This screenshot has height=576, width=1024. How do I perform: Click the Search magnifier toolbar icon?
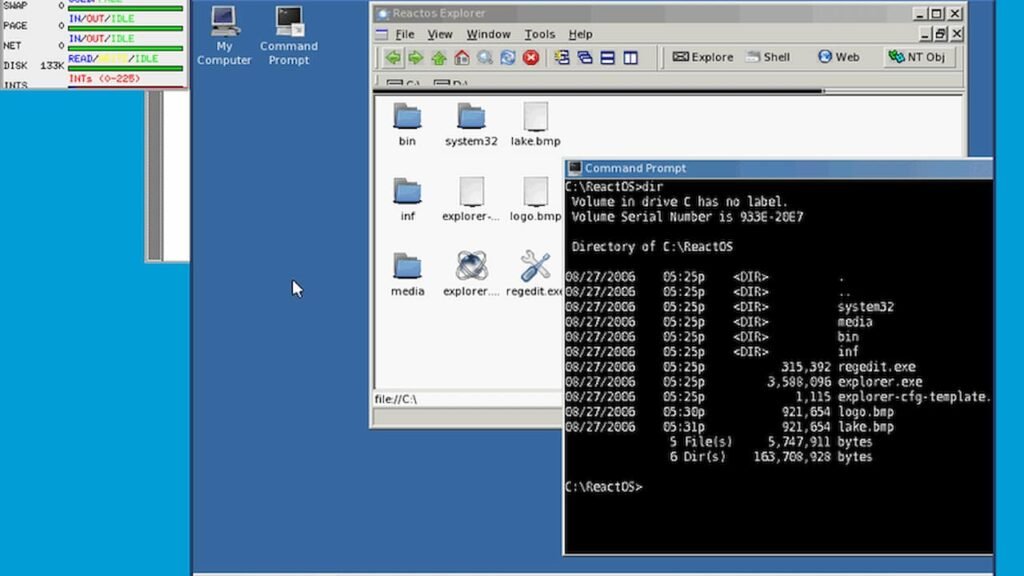(485, 58)
